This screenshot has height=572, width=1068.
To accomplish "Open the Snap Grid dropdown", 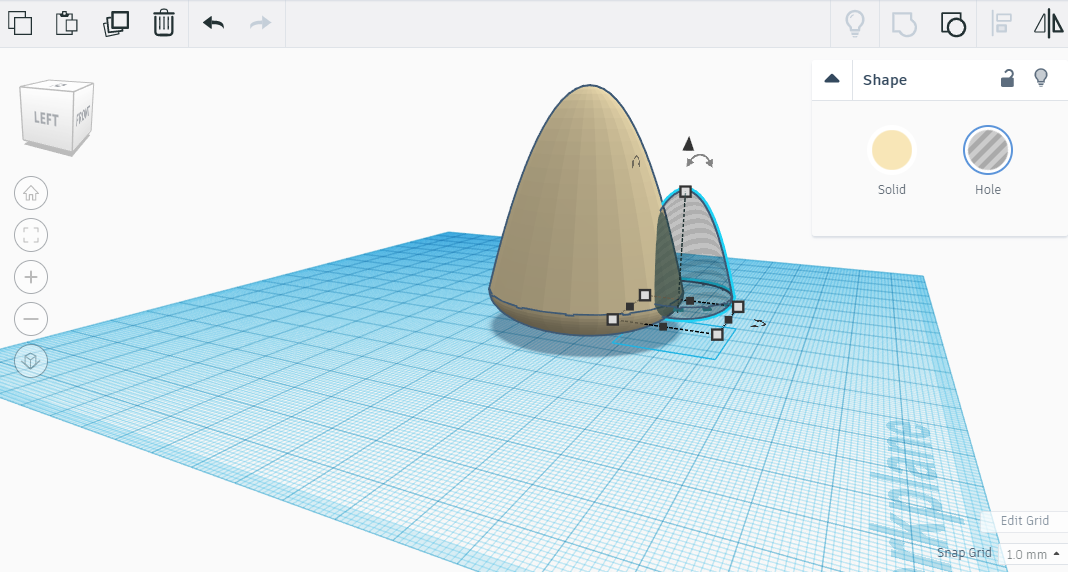I will [x=1033, y=554].
